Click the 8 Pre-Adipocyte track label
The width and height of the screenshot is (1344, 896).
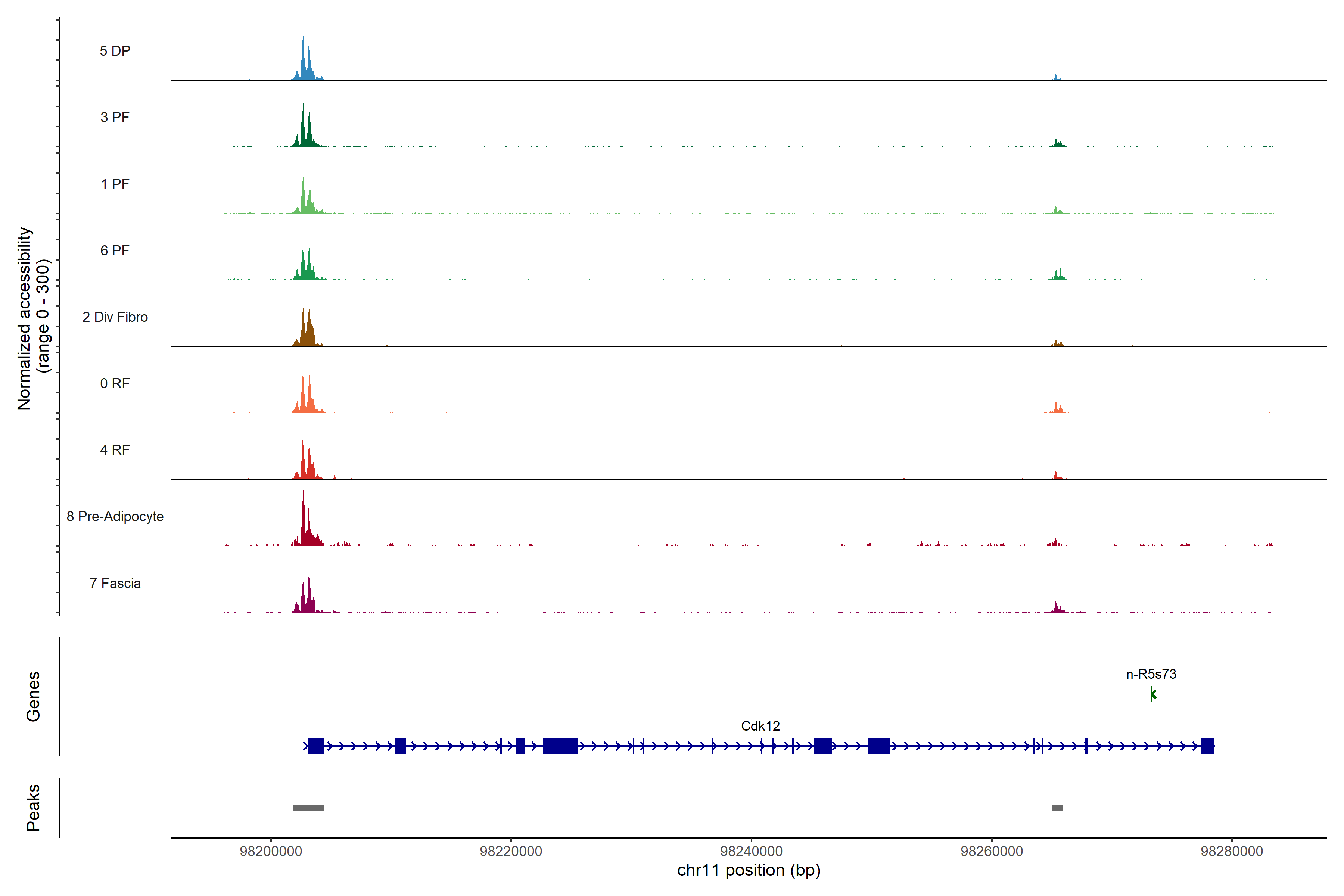(x=115, y=517)
